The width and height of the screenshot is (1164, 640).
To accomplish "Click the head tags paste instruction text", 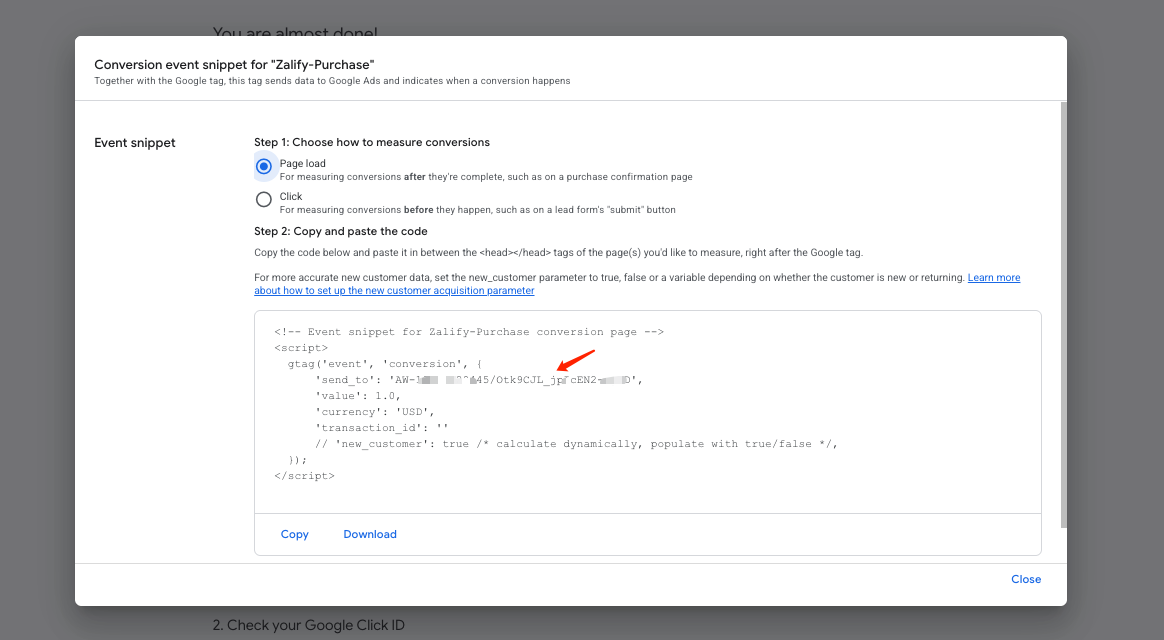I will pyautogui.click(x=558, y=252).
